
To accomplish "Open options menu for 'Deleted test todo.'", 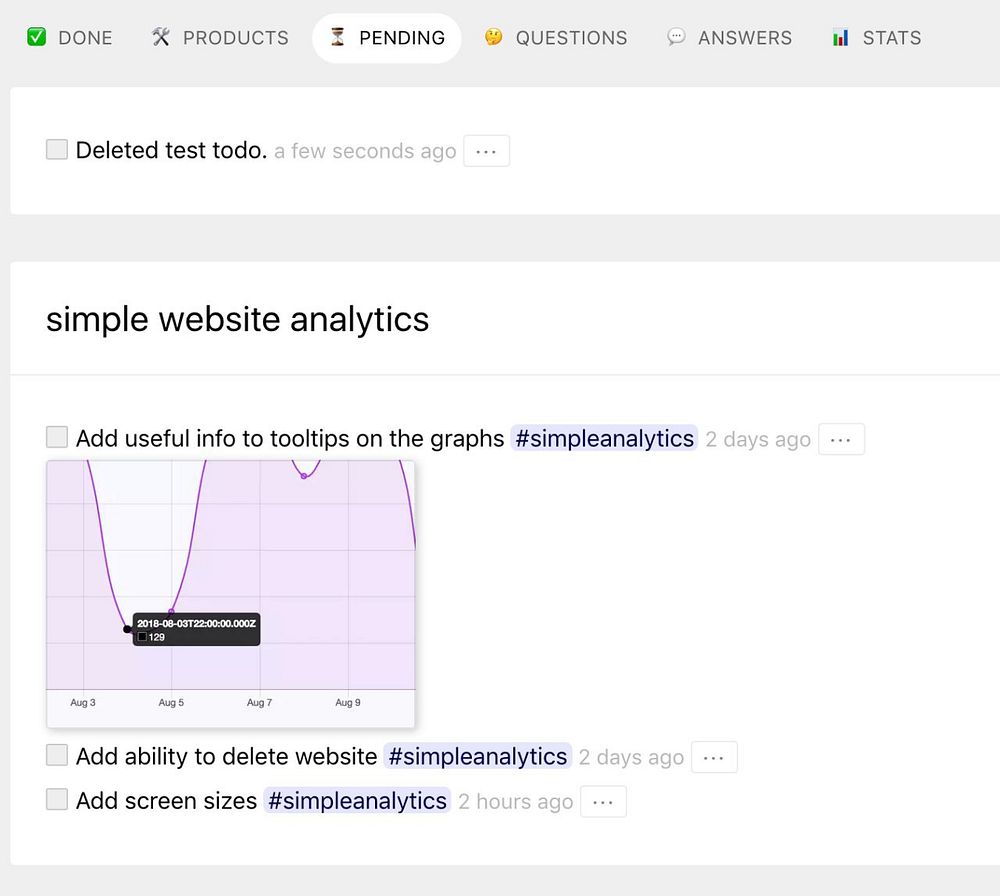I will 486,151.
